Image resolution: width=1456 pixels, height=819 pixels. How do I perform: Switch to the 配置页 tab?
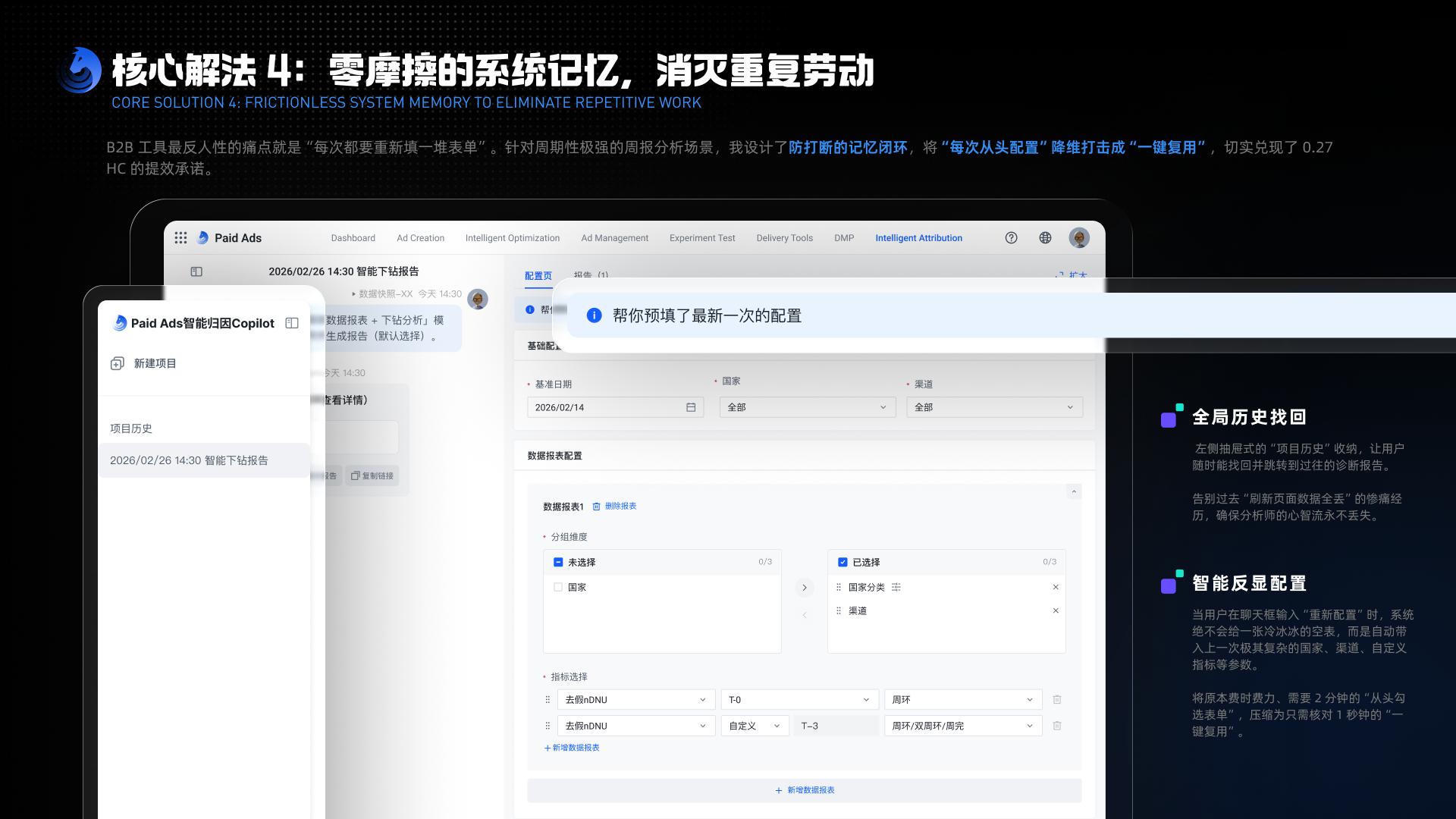click(538, 276)
